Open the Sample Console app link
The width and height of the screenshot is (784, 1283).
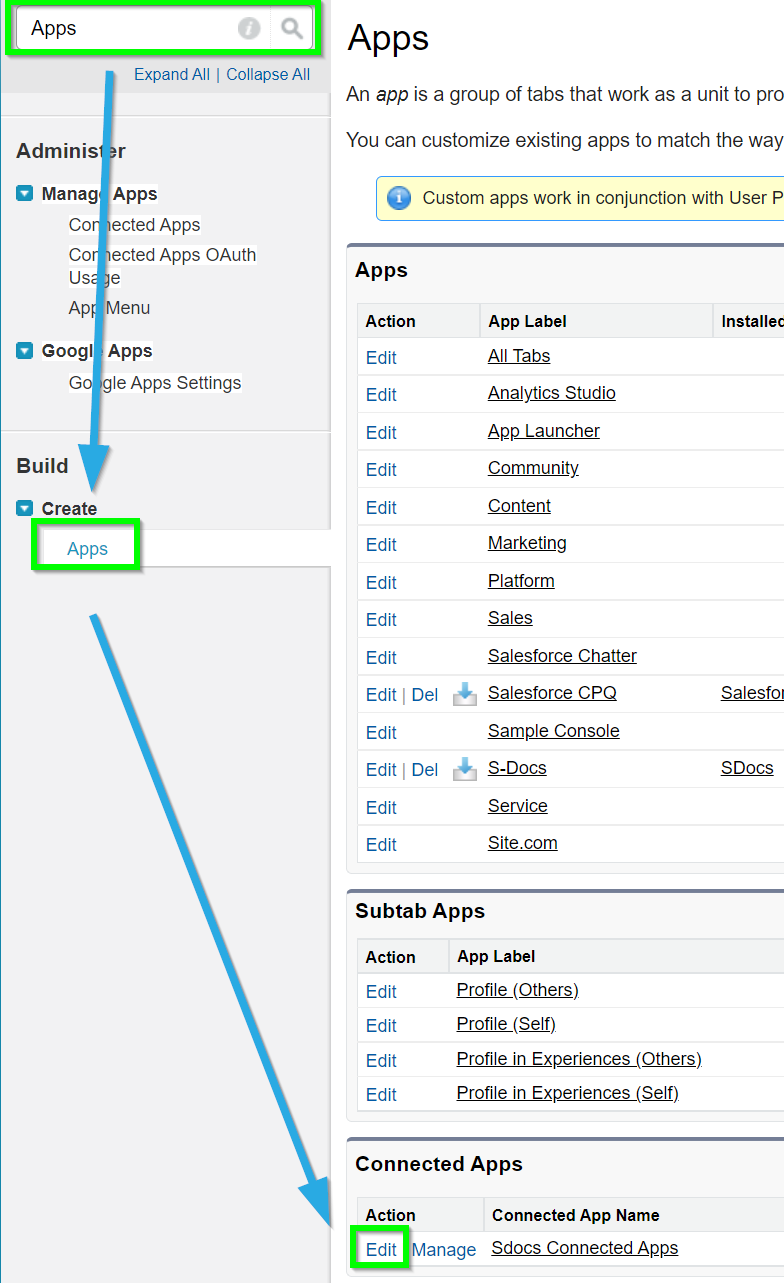click(x=554, y=731)
